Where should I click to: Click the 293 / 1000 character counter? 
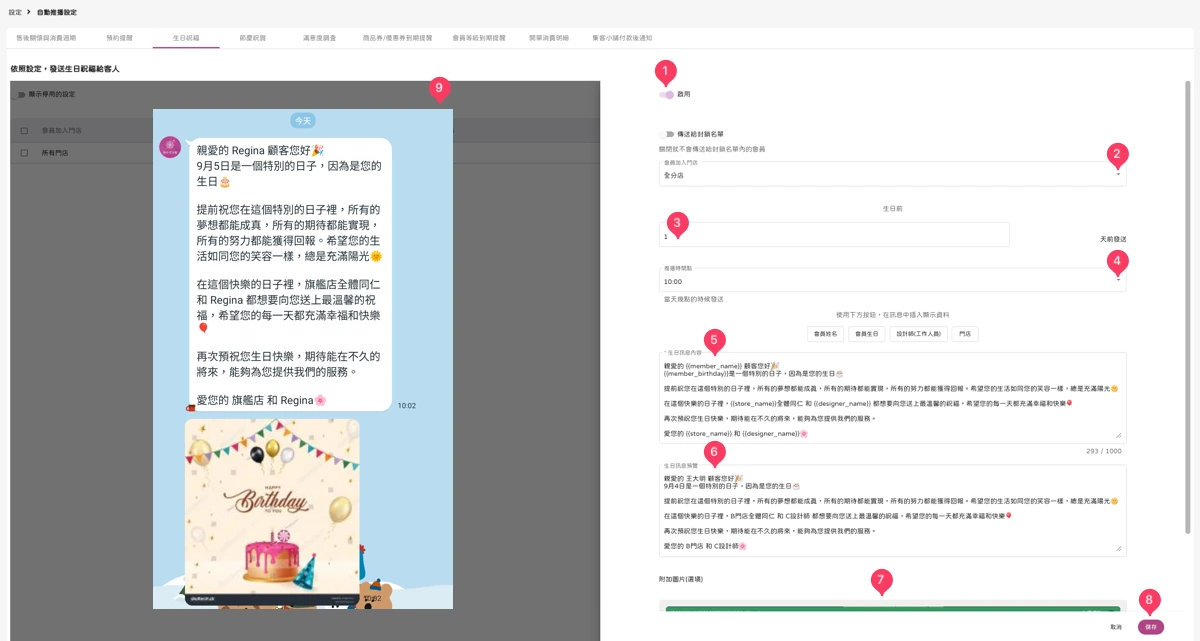point(1104,451)
